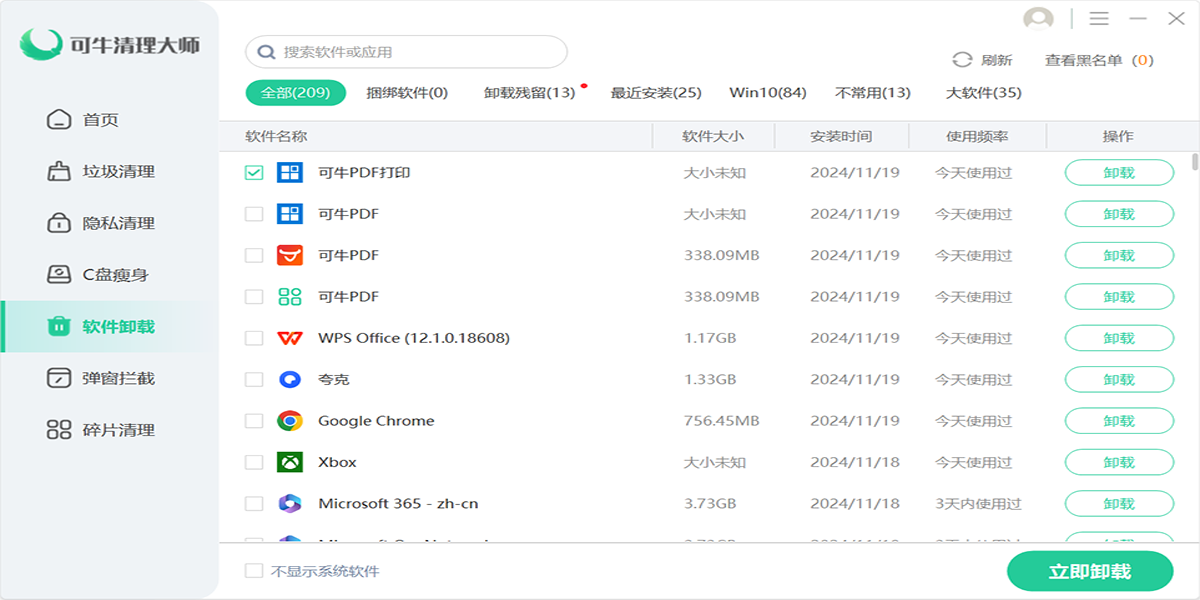Open 碎片清理 grid icon in sidebar

point(60,430)
